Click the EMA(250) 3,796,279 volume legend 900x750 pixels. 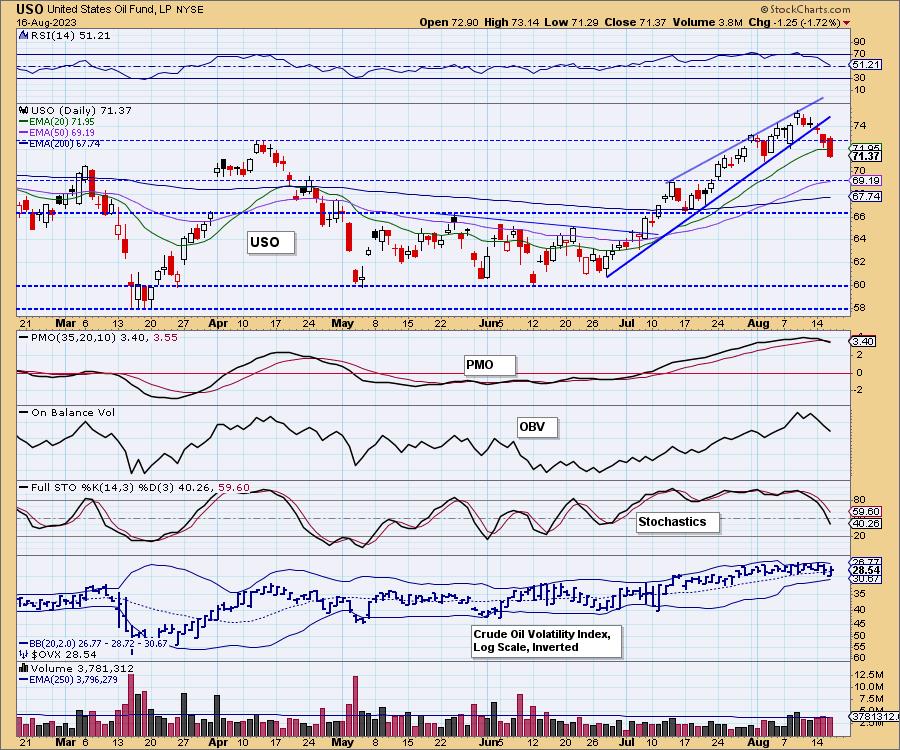tap(68, 679)
